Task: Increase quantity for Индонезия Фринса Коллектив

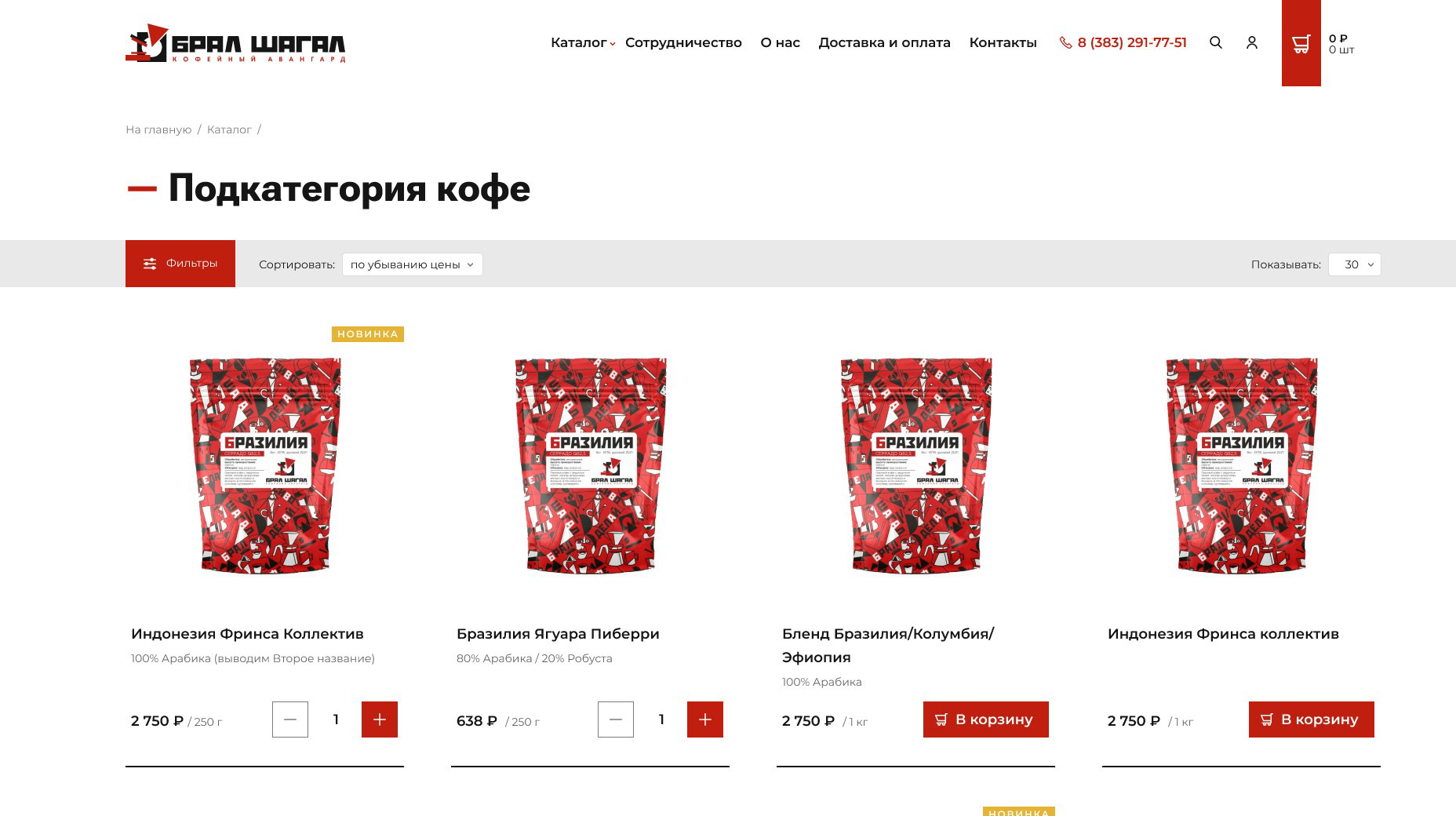Action: [380, 719]
